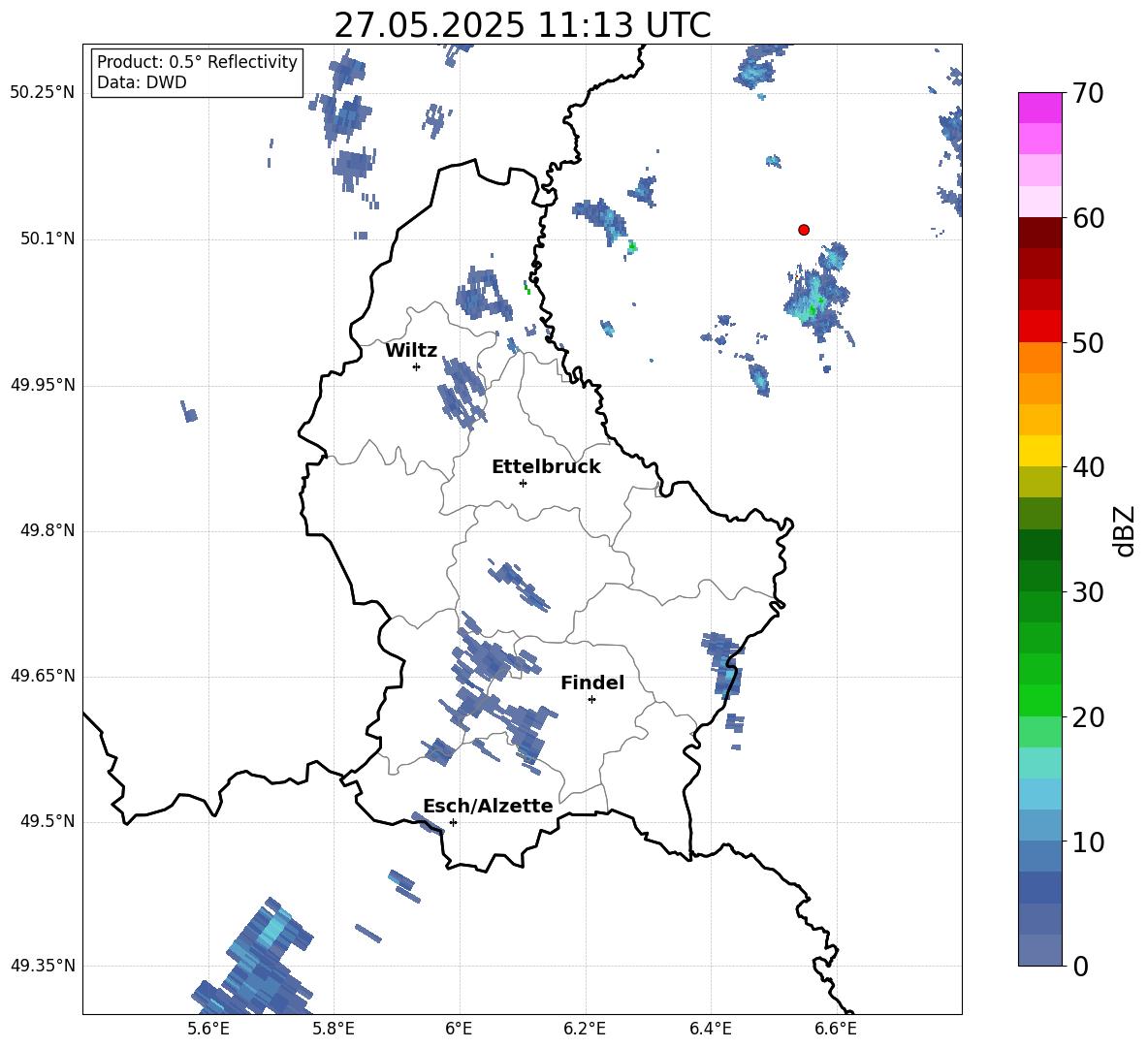
Task: Click the 49.35°N latitude label
Action: tap(43, 966)
